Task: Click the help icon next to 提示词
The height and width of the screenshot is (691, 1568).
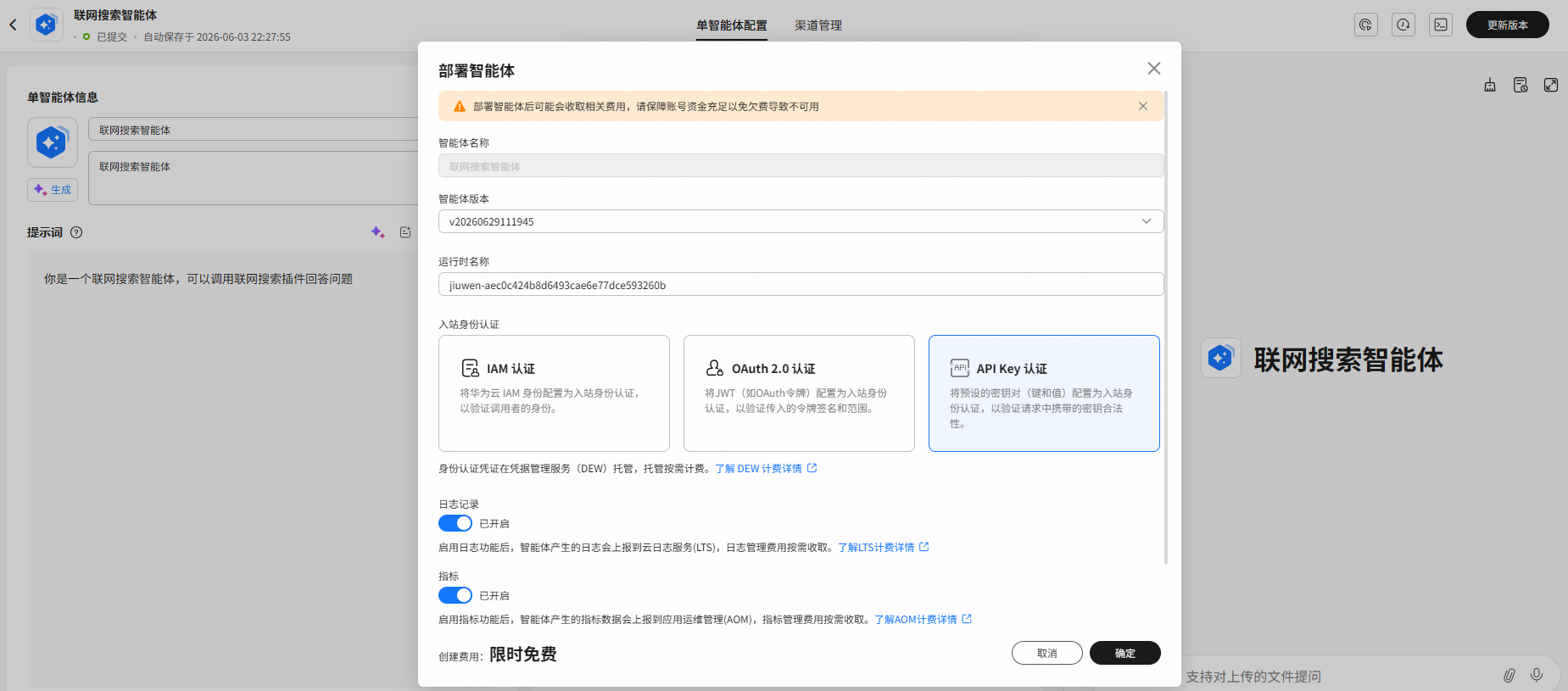Action: click(76, 232)
